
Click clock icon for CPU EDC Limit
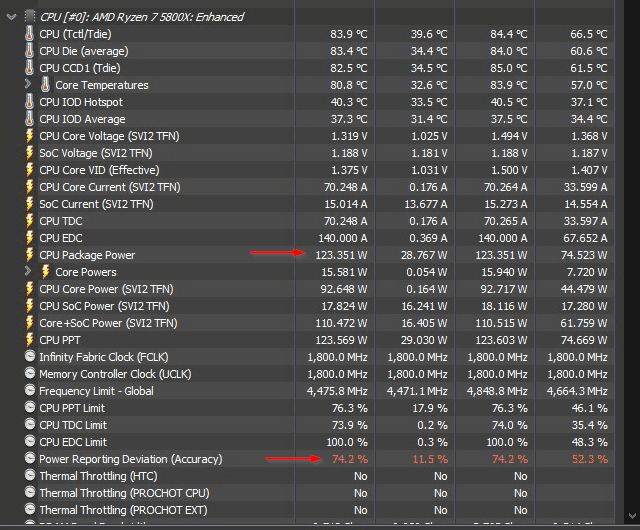[x=30, y=441]
